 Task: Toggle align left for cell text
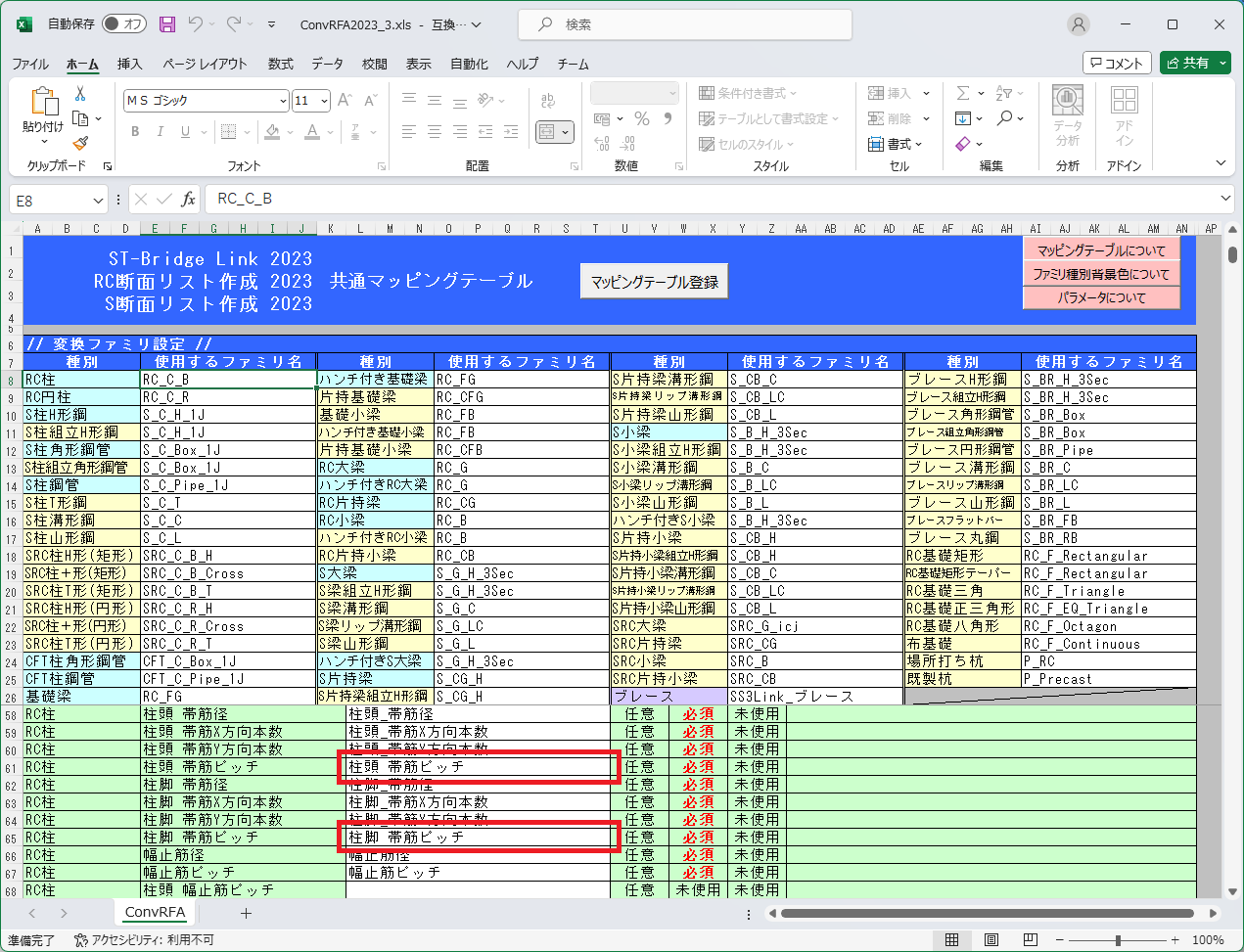coord(409,132)
